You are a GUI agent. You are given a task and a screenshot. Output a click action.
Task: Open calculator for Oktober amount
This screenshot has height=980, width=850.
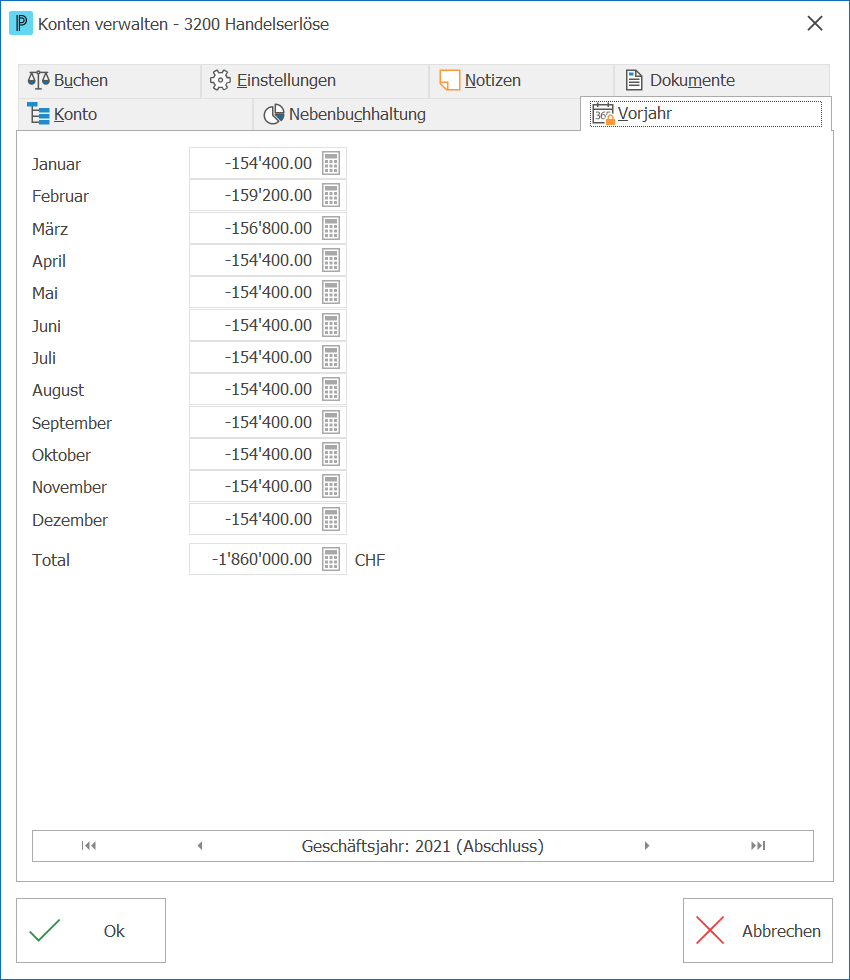(331, 454)
